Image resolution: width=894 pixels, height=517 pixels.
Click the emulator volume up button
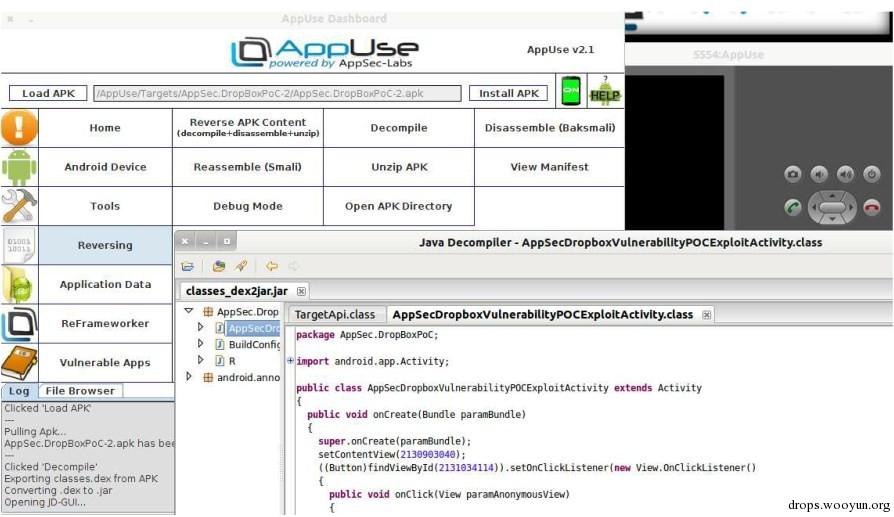(x=846, y=174)
